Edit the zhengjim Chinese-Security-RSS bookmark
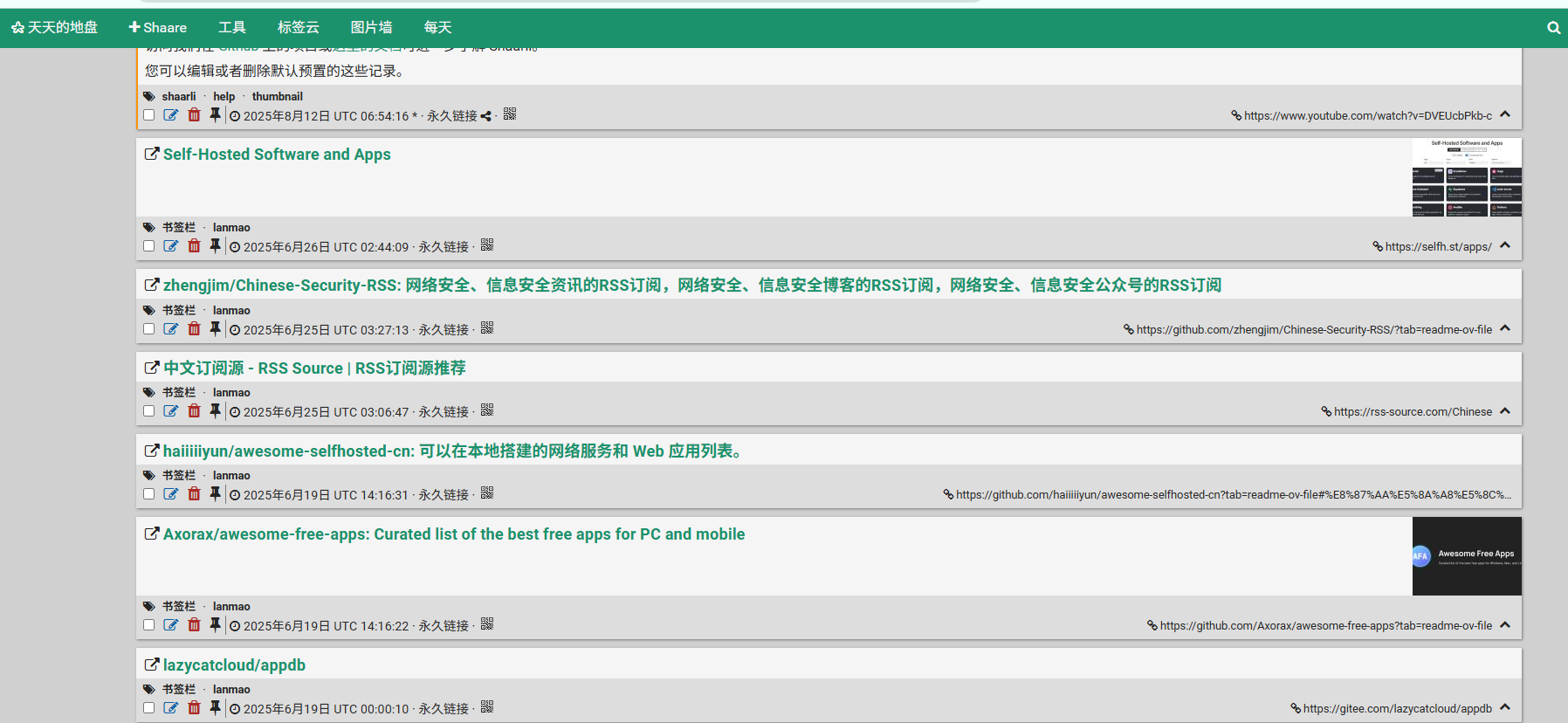This screenshot has height=723, width=1568. pos(171,329)
